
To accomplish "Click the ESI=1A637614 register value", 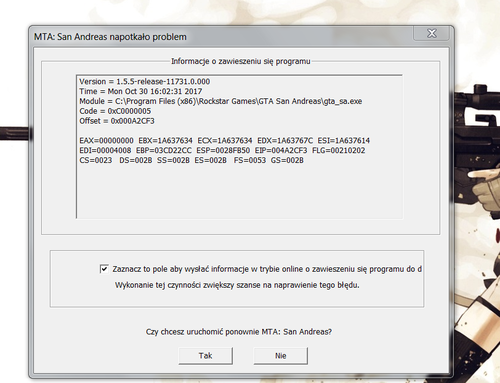I will [x=344, y=141].
